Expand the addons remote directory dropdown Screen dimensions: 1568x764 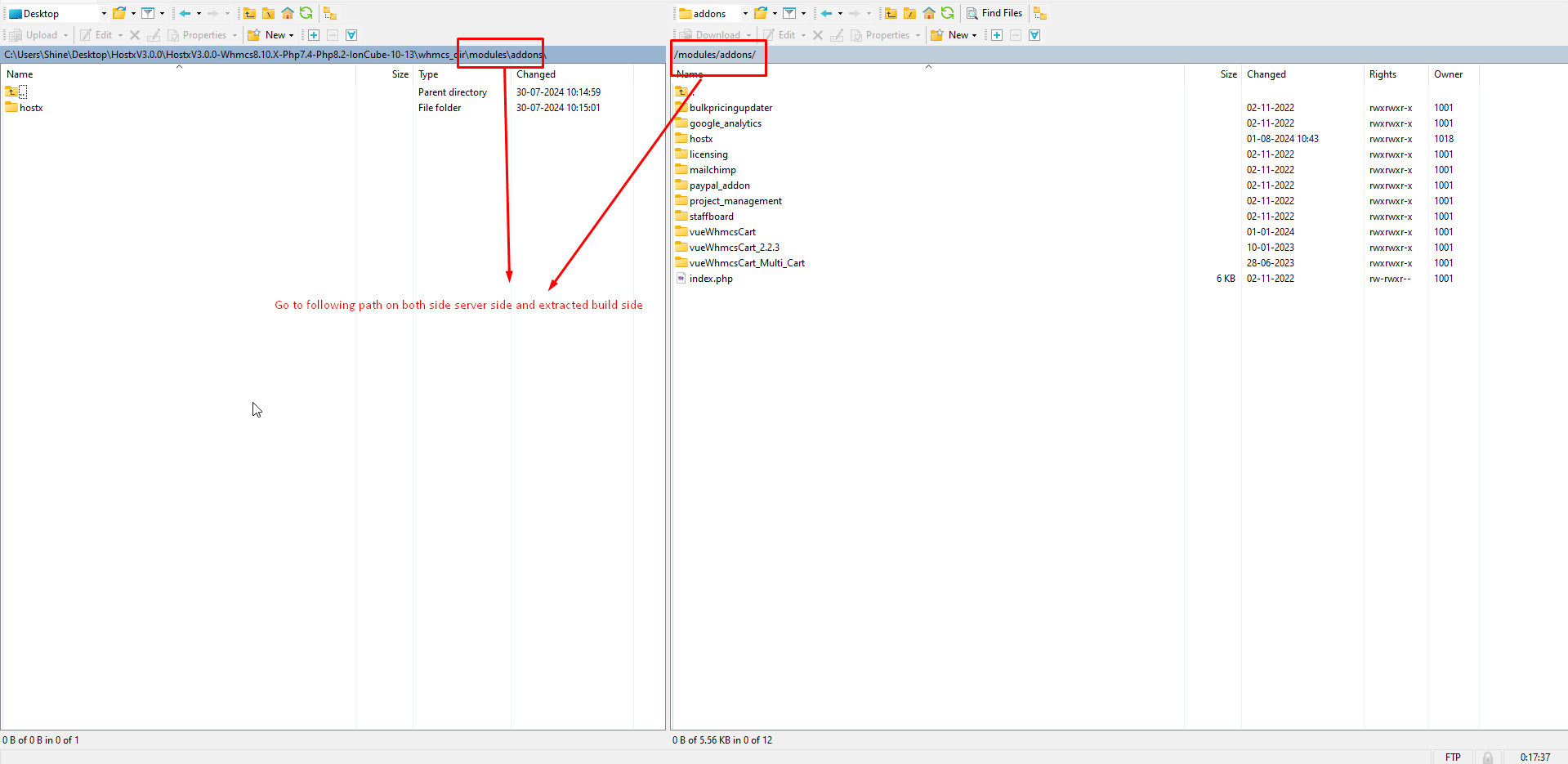tap(745, 13)
